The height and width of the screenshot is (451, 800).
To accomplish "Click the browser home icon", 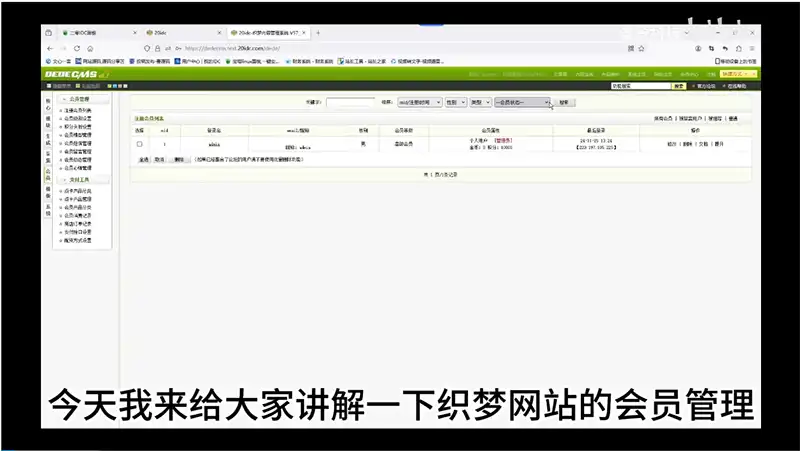I will [x=90, y=48].
